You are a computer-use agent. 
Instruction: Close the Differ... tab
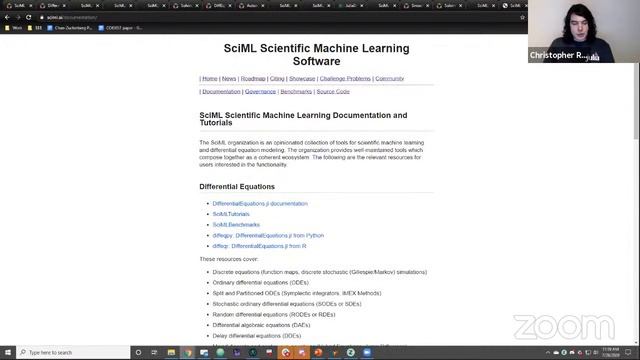(64, 6)
